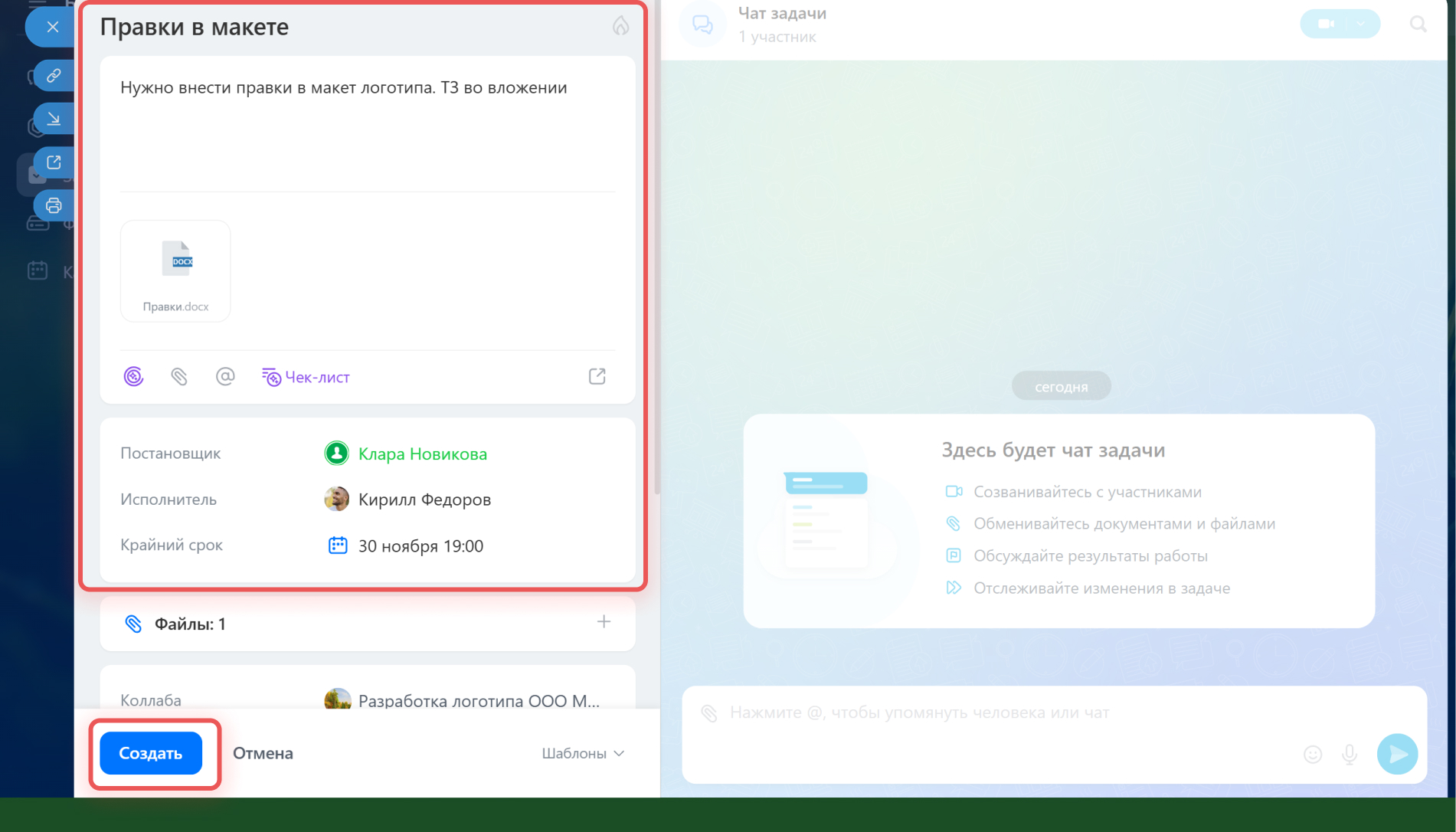
Task: Attach a file using the description toolbar paperclip
Action: [179, 376]
